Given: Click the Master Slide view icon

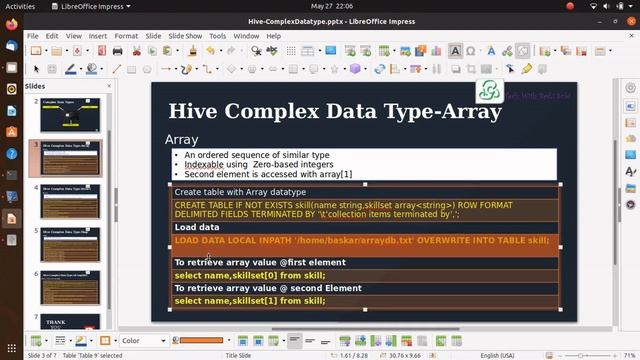Looking at the screenshot, I should click(331, 51).
